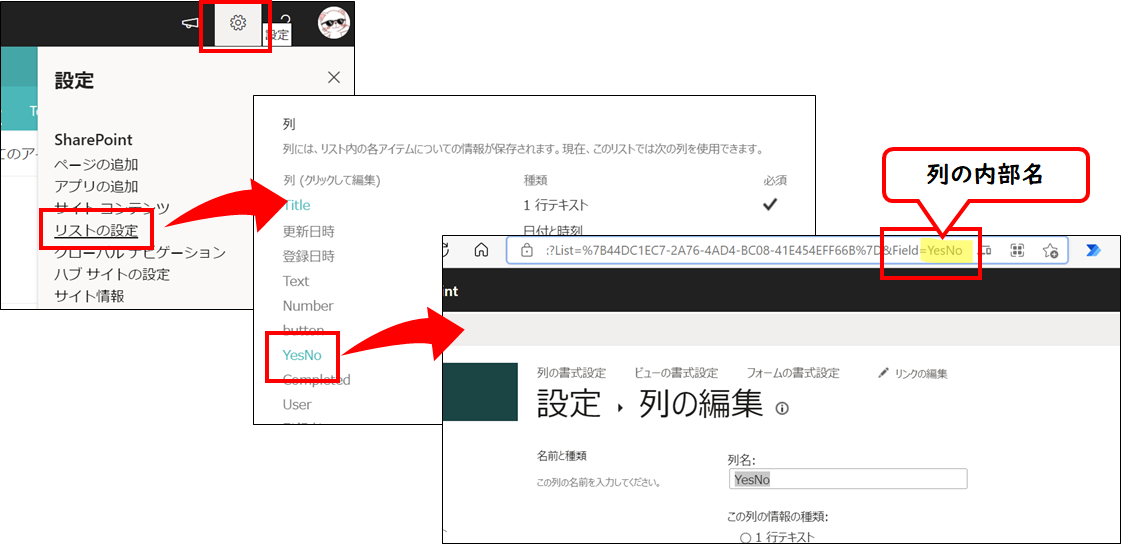Click info icon beside 列の編集

[782, 408]
